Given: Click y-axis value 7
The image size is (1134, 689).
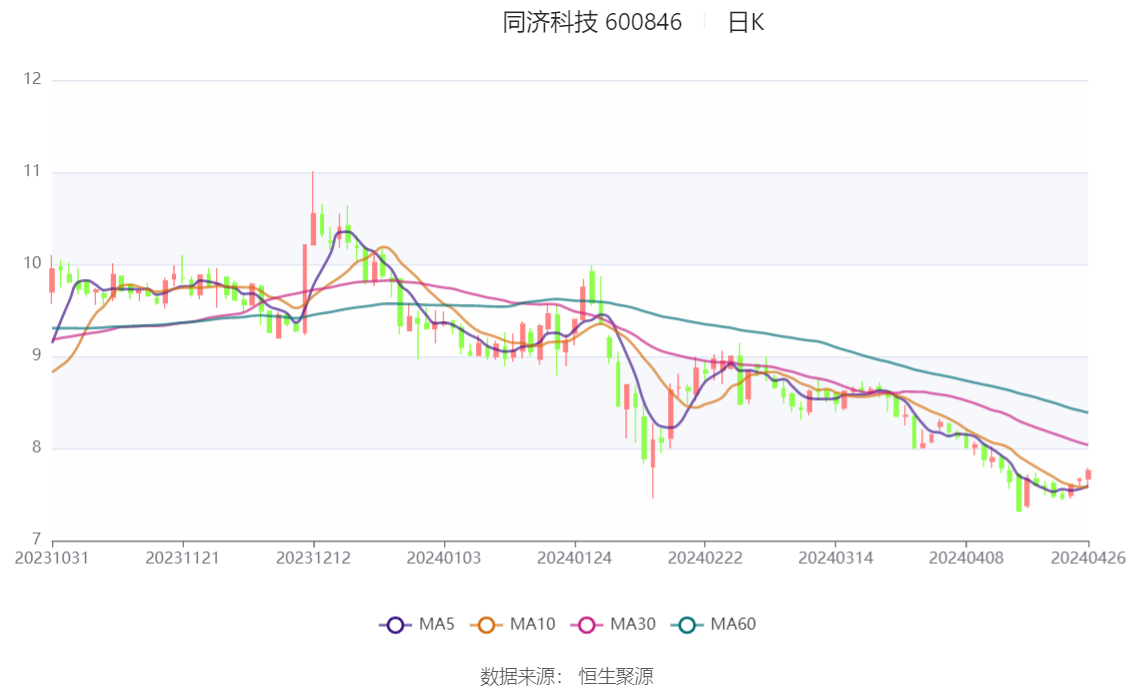Looking at the screenshot, I should click(x=37, y=539).
